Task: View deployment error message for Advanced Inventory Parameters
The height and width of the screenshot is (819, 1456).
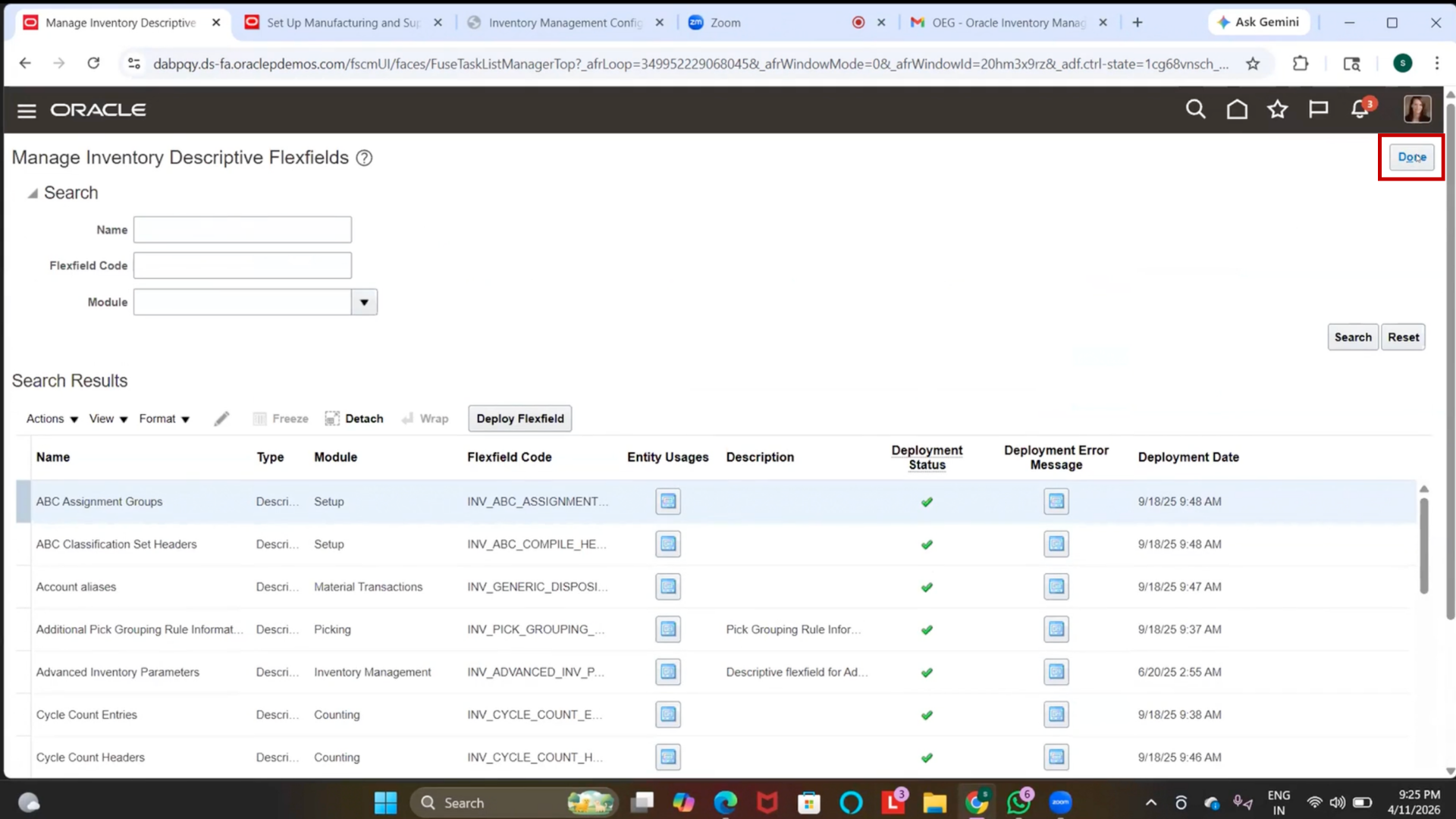Action: [x=1056, y=672]
